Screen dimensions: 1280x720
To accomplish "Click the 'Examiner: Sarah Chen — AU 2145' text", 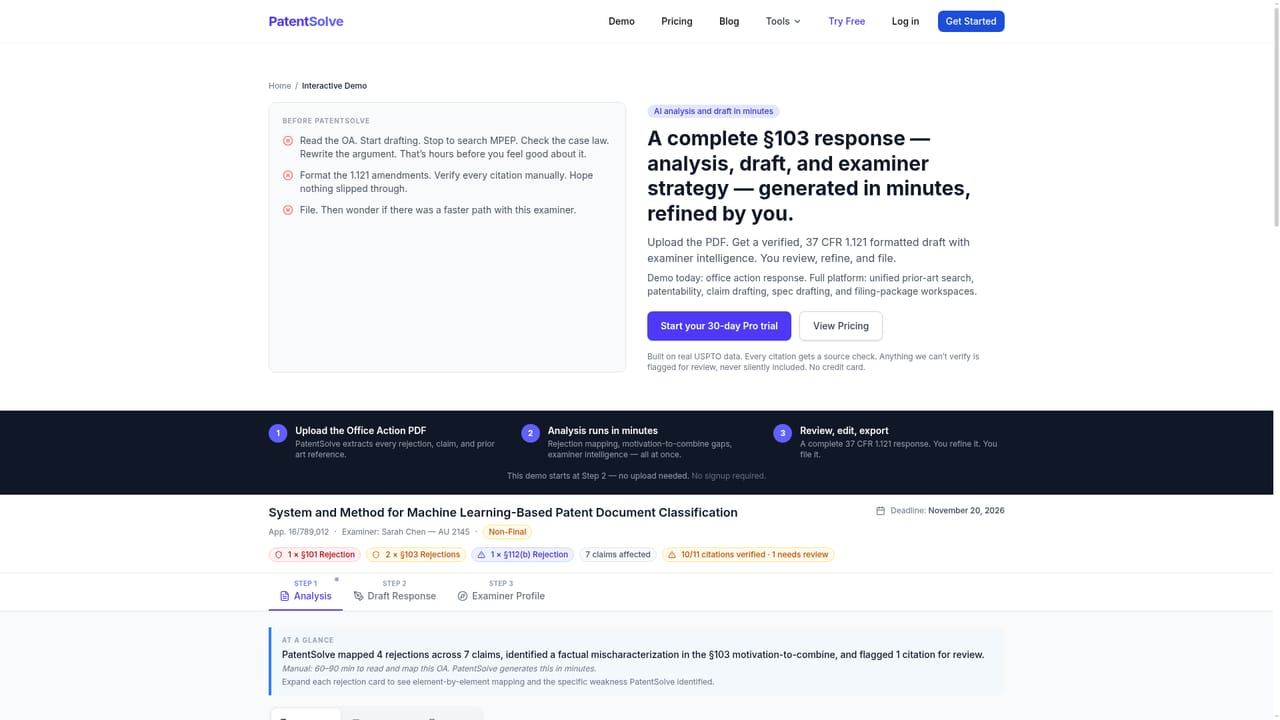I will [x=405, y=532].
